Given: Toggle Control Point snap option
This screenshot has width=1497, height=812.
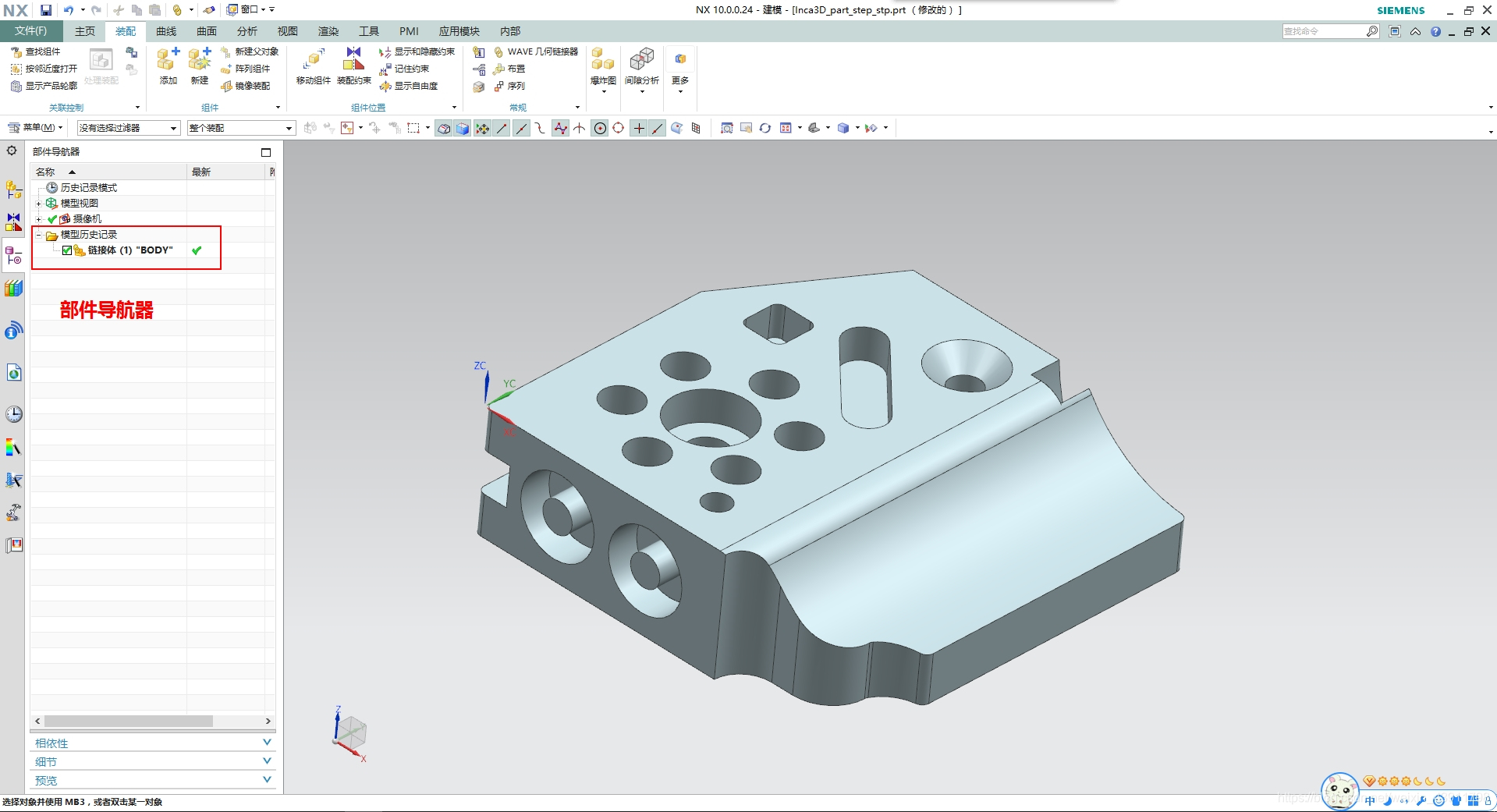Looking at the screenshot, I should pos(540,129).
